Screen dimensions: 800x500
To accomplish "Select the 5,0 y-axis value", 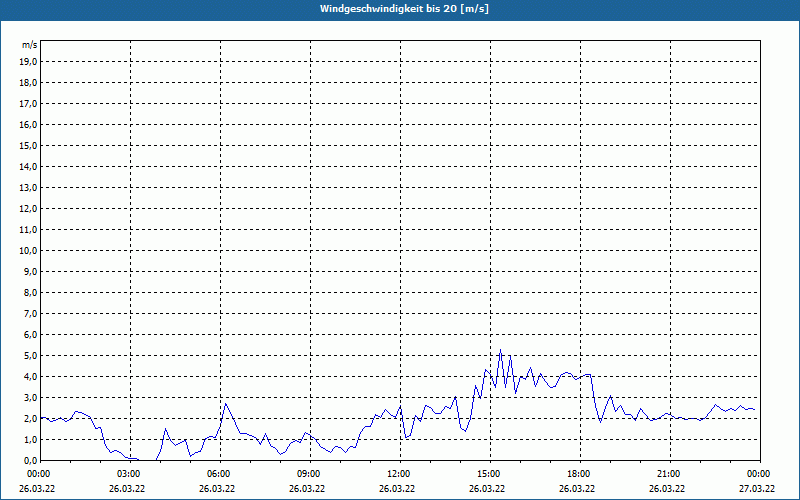I will [x=30, y=355].
